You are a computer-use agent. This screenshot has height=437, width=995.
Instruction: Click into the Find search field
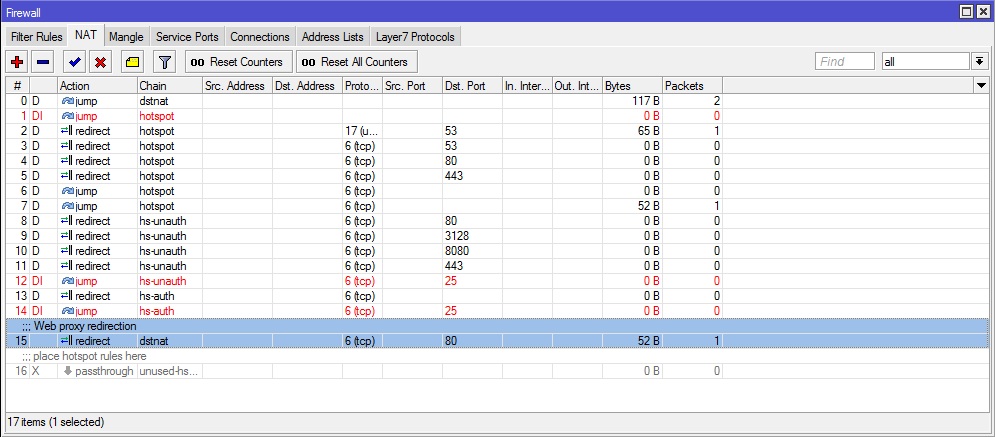coord(845,62)
